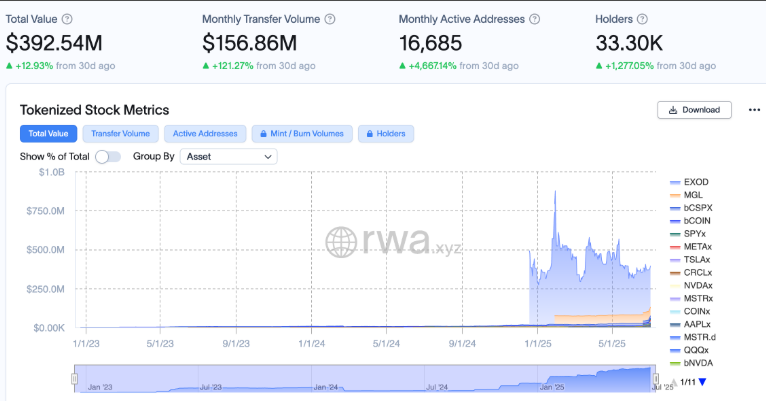The image size is (766, 401).
Task: Click the Monthly Transfer Volume info icon
Action: [330, 19]
